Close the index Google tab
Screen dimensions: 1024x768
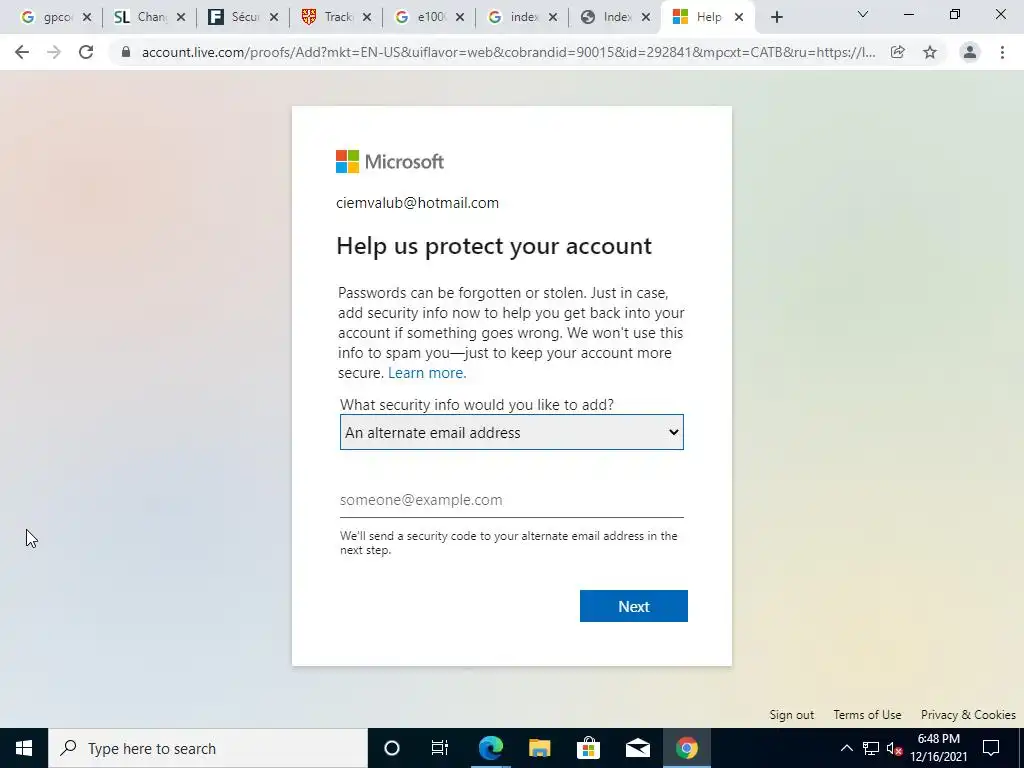tap(553, 18)
